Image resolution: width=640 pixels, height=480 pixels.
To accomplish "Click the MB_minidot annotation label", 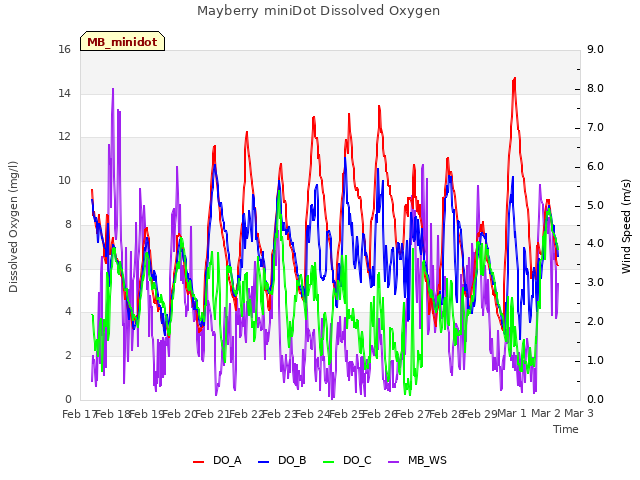I will tap(122, 42).
